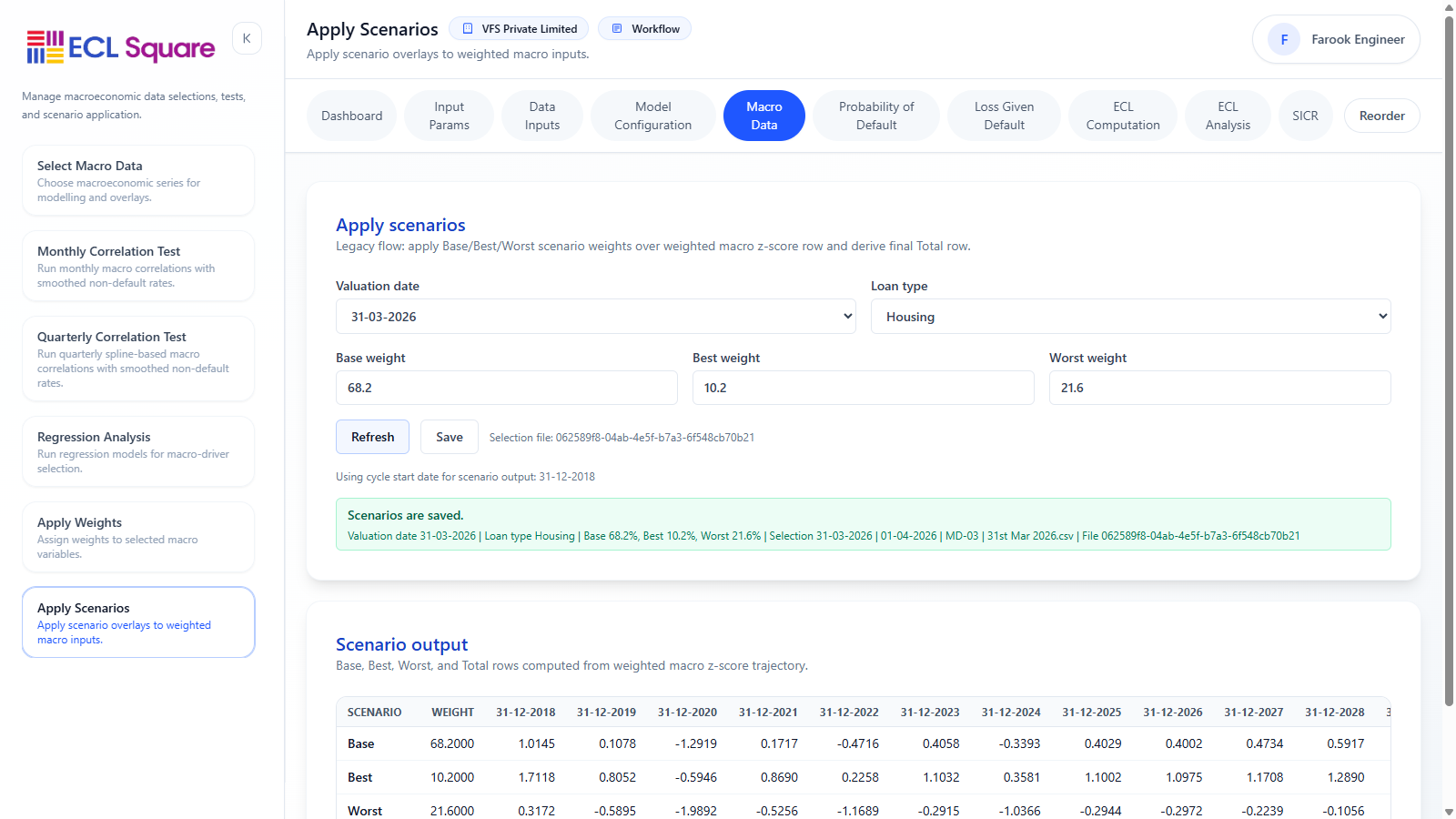The image size is (1456, 819).
Task: Click the ECL Square logo
Action: click(x=121, y=47)
